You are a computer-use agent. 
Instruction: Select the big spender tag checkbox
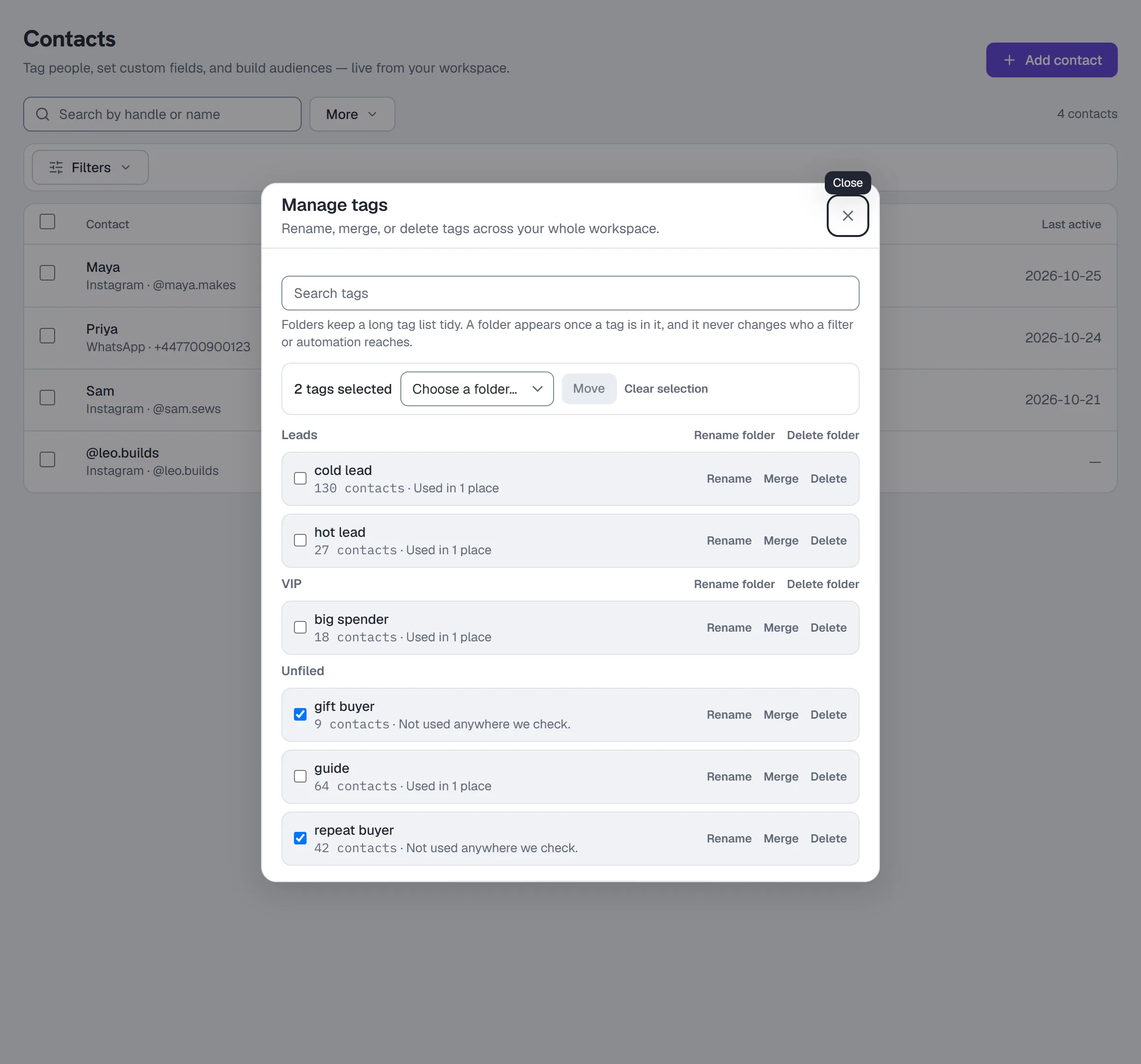(x=300, y=628)
